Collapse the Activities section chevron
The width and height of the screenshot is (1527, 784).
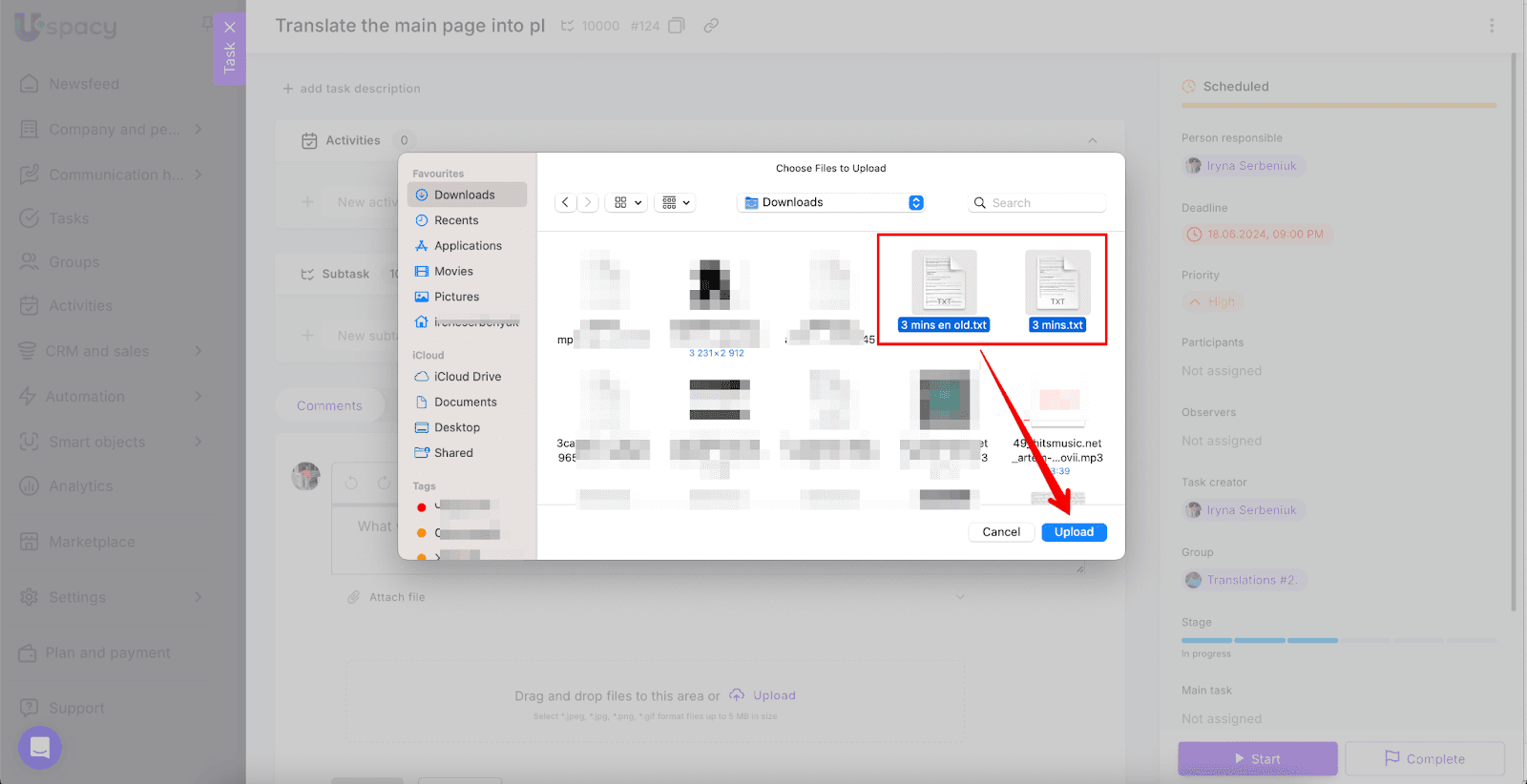coord(1092,140)
